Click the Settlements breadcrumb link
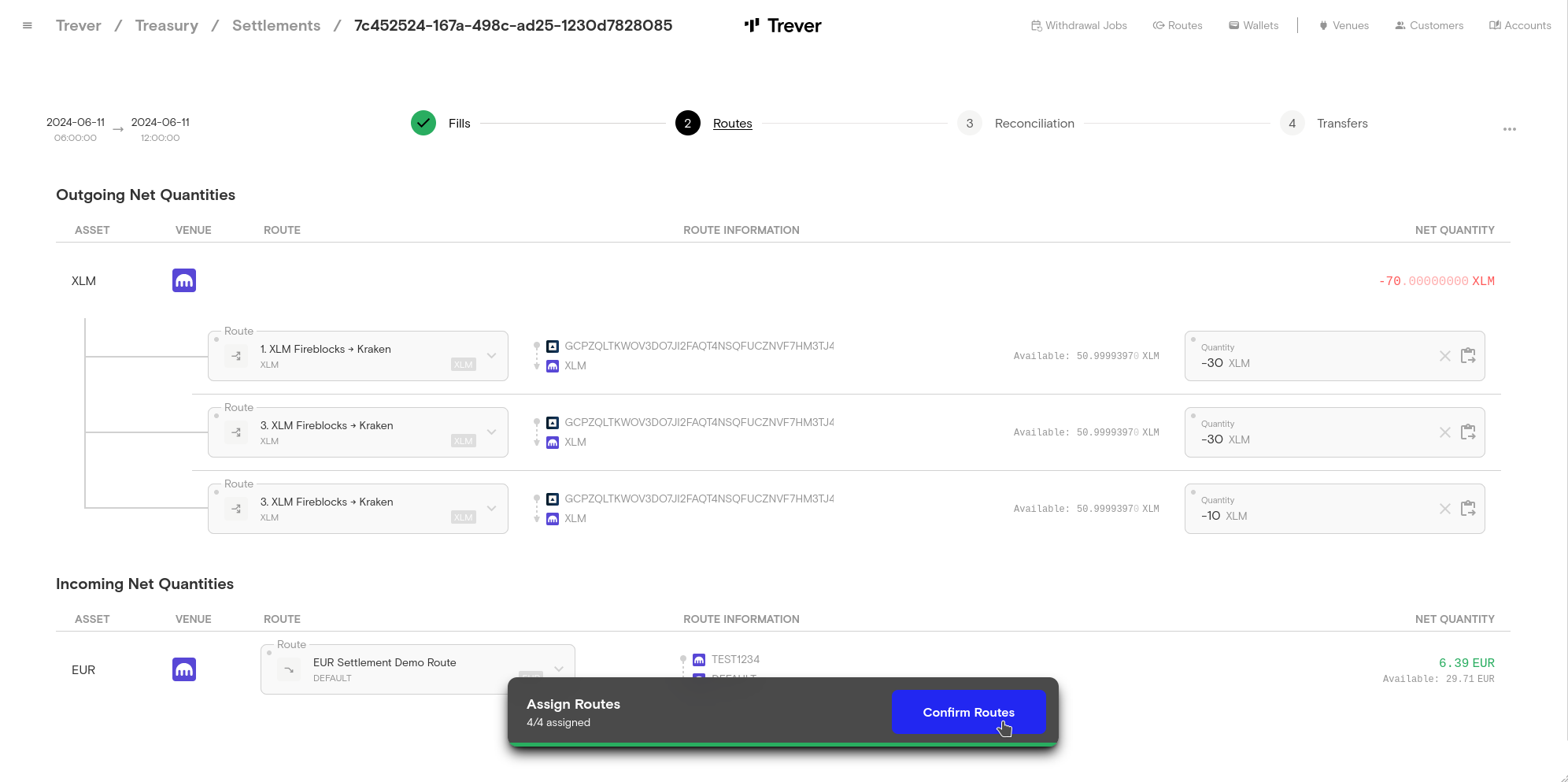Screen dimensions: 1568x782 click(x=276, y=25)
